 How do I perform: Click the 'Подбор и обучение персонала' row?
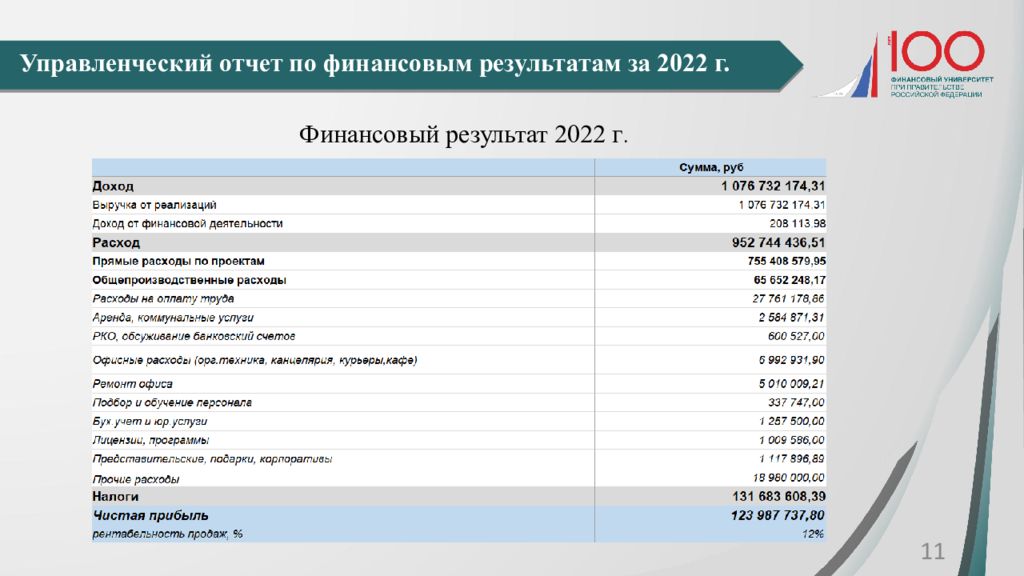point(171,403)
